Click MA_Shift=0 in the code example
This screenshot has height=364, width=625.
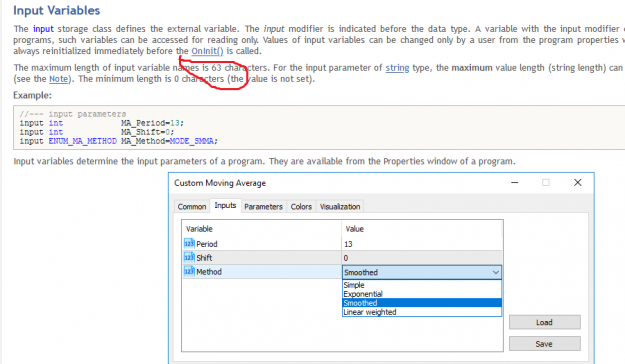[147, 132]
